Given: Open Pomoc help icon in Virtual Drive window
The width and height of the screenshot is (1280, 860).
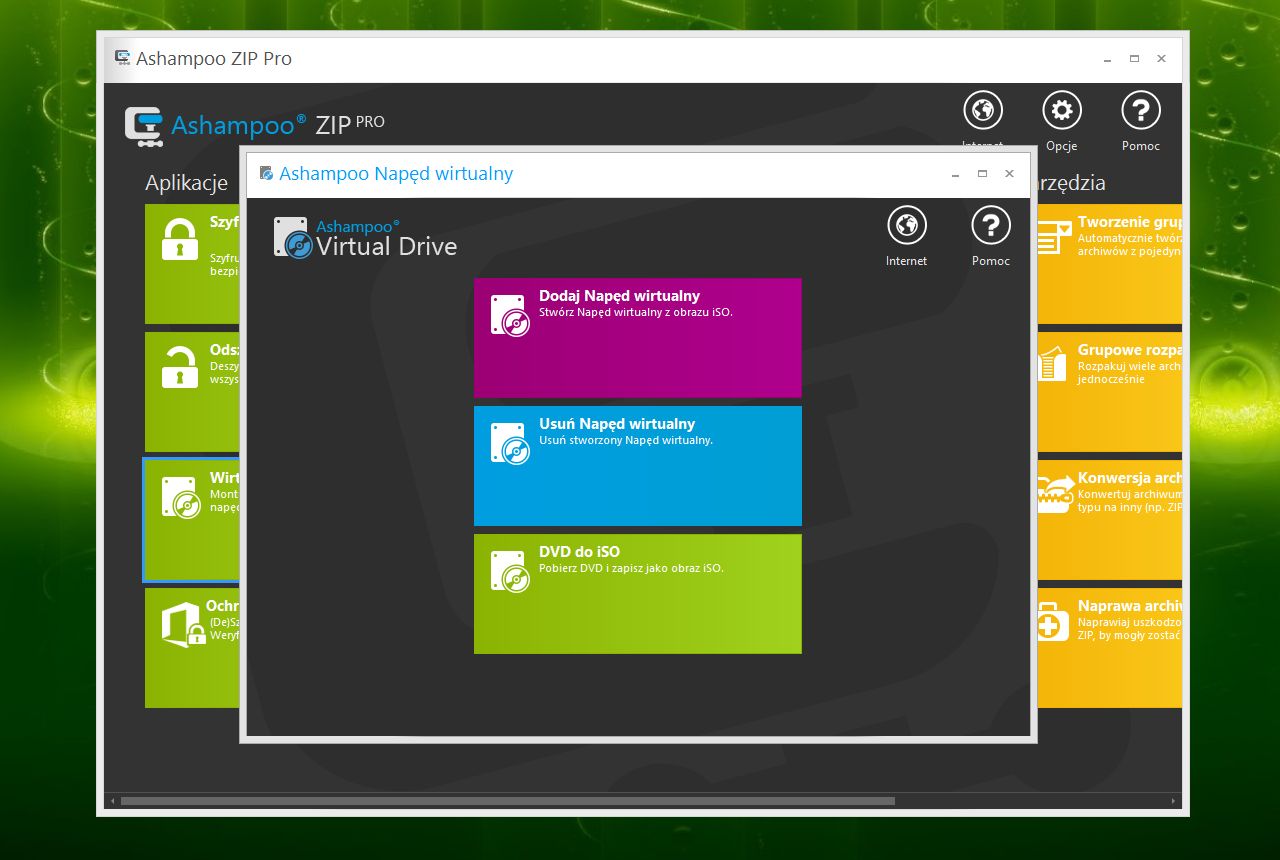Looking at the screenshot, I should 991,226.
